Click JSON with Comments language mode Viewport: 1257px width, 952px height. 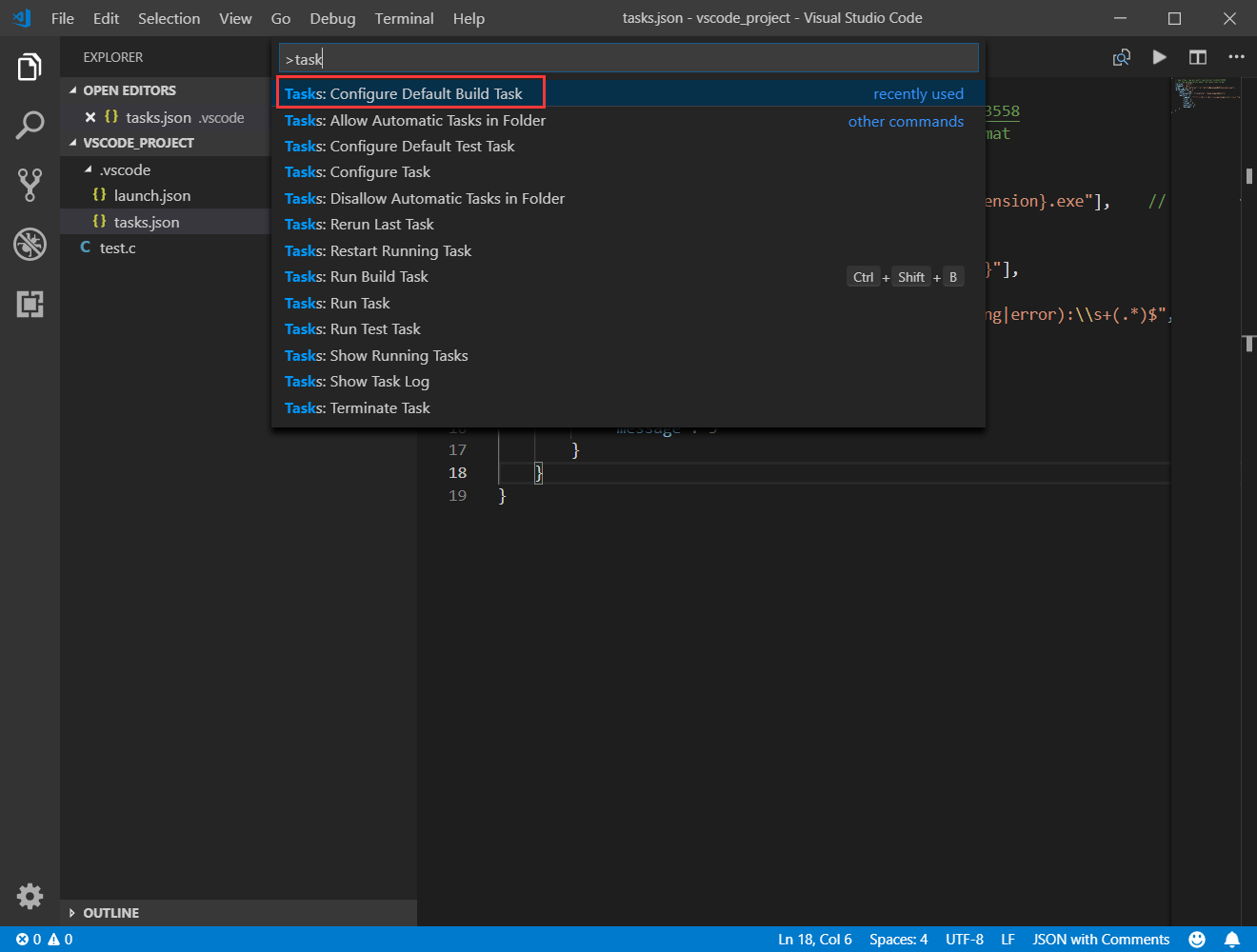(1101, 940)
